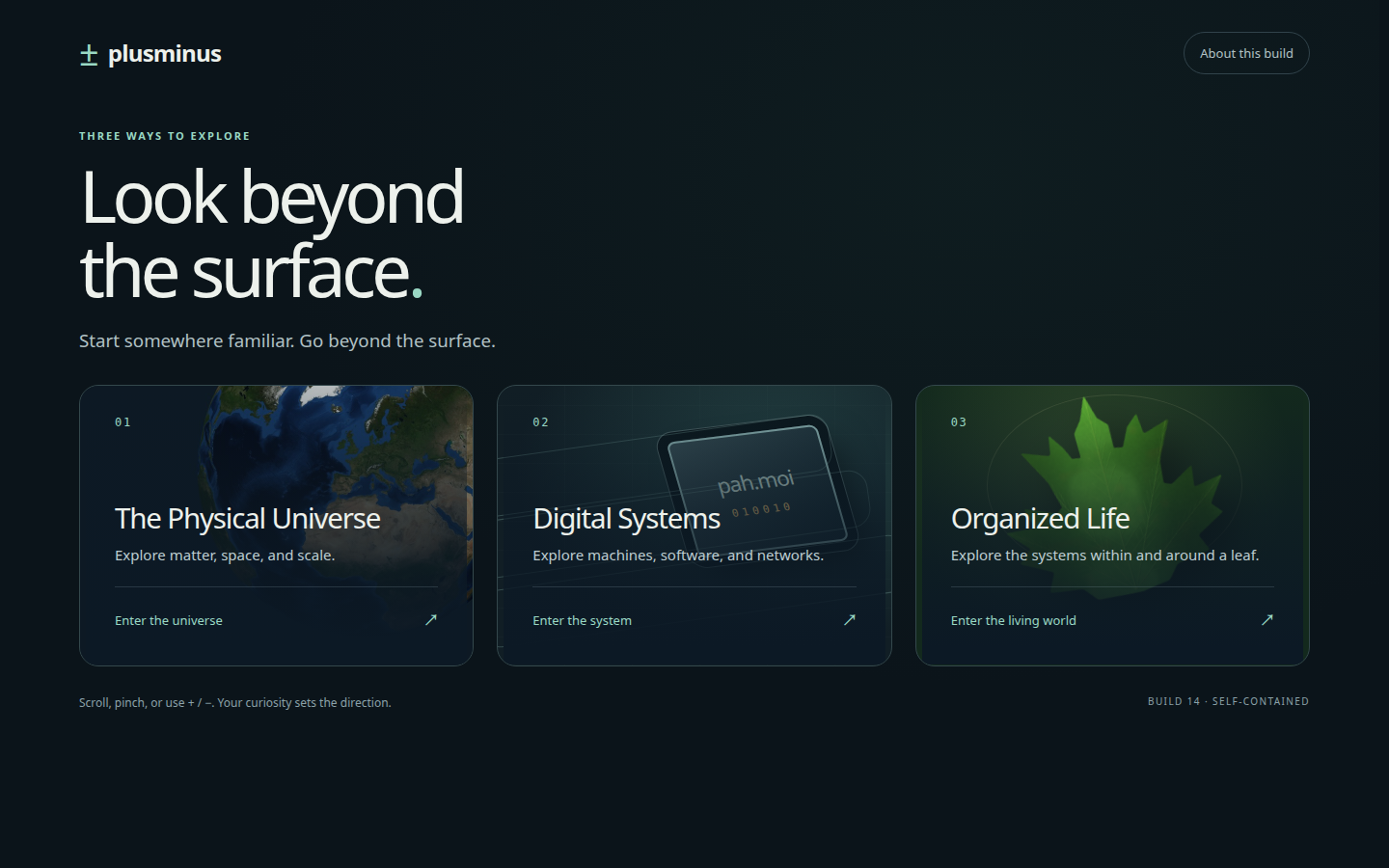Click the 02 card number label
1389x868 pixels.
click(x=540, y=422)
